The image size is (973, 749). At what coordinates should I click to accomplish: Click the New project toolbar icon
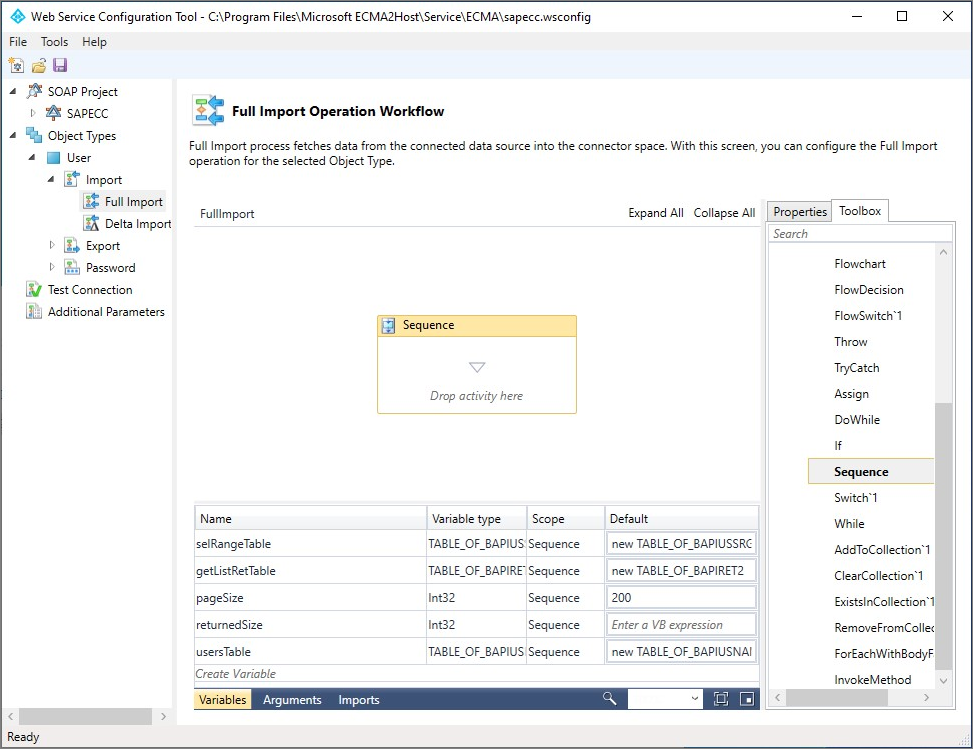[16, 65]
